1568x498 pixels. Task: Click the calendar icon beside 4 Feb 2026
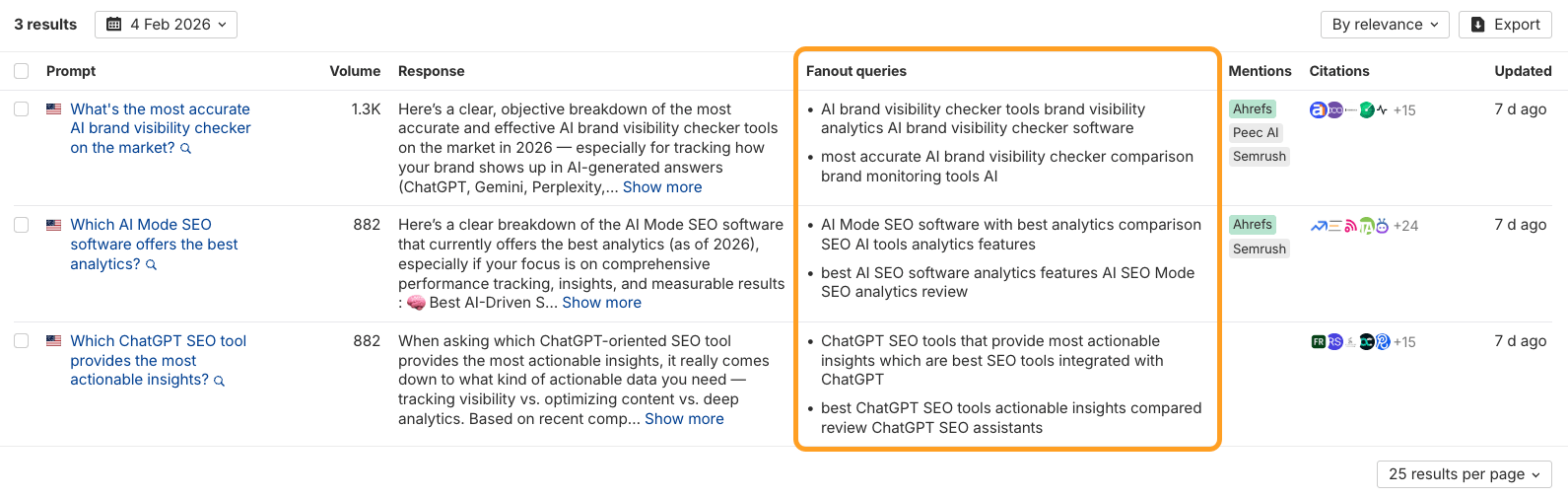(x=114, y=25)
